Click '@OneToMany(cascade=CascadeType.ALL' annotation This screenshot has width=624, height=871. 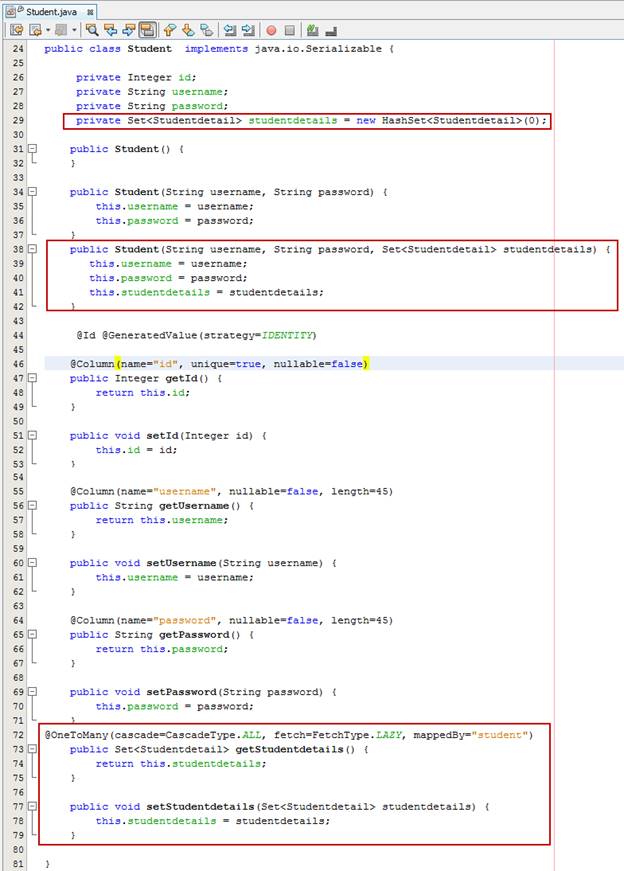click(153, 735)
